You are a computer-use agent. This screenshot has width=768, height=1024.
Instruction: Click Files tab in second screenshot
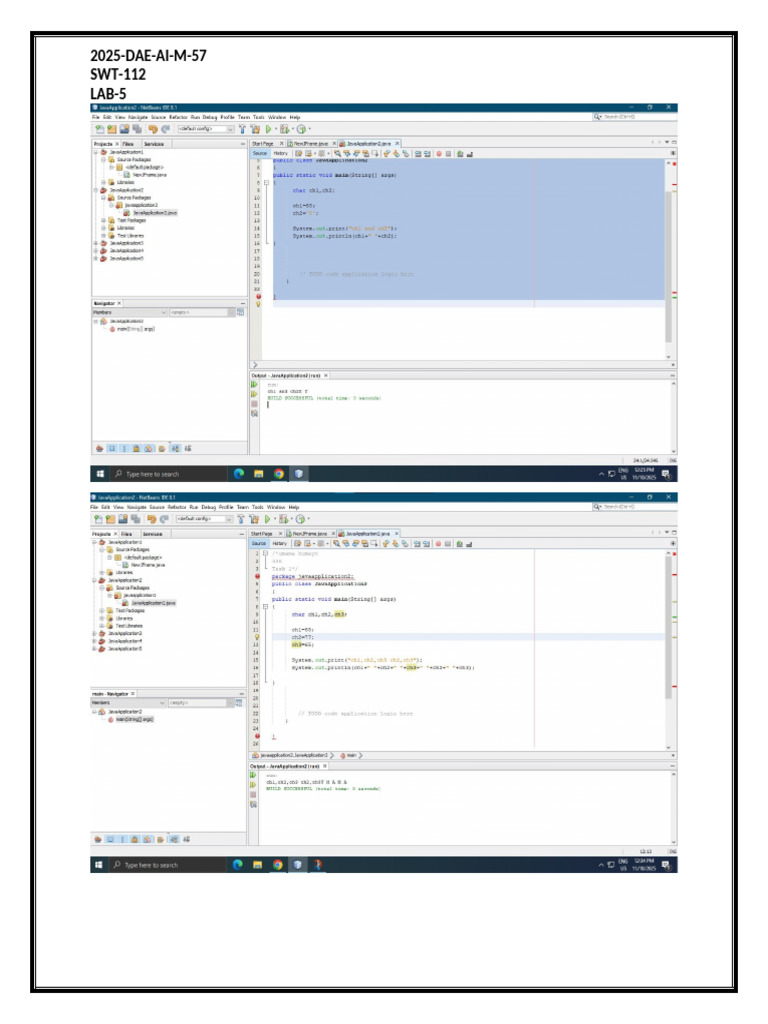[127, 534]
